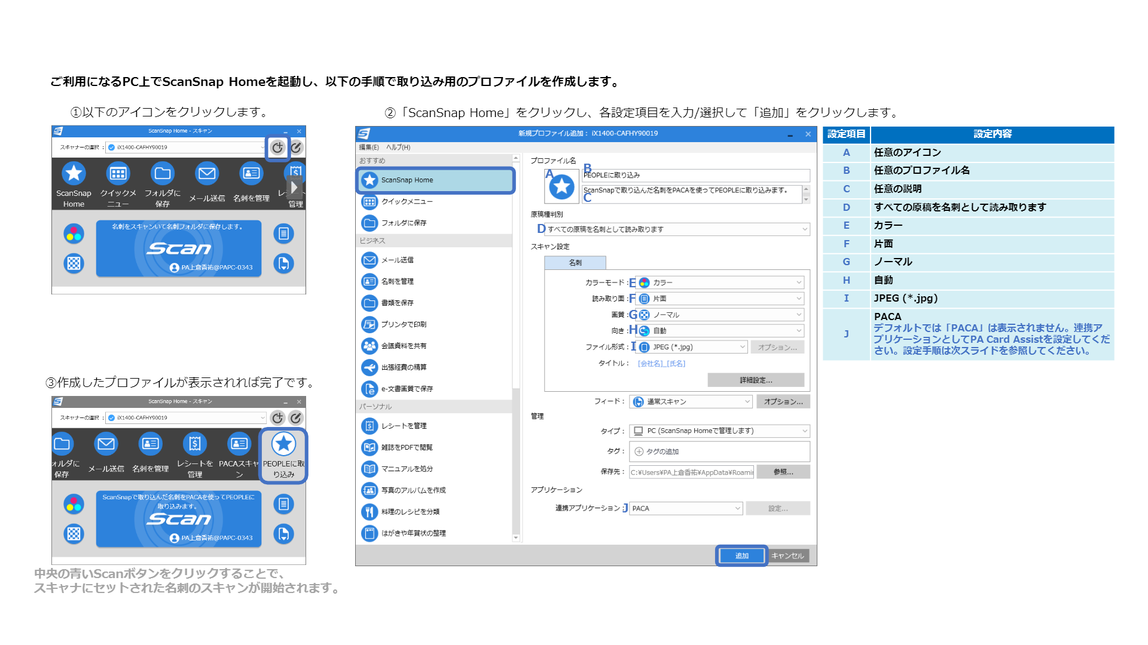This screenshot has height=645, width=1148.
Task: Click right arrow to scroll profiles in step ① window
Action: [x=294, y=187]
